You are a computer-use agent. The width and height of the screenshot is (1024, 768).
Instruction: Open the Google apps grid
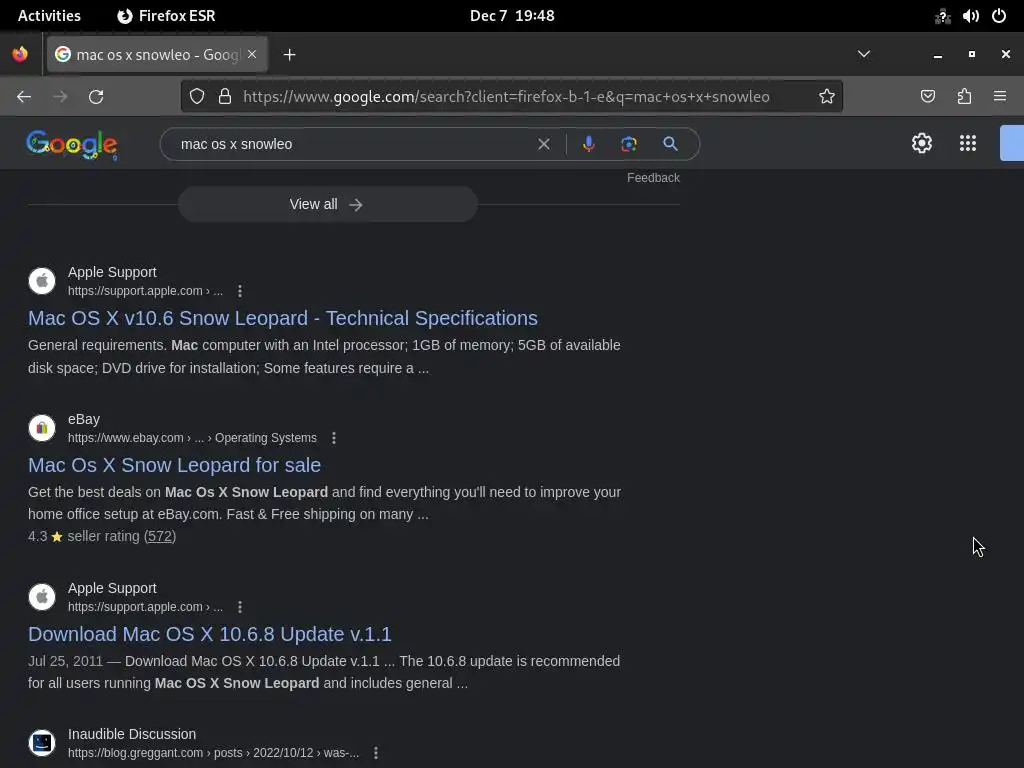tap(968, 143)
